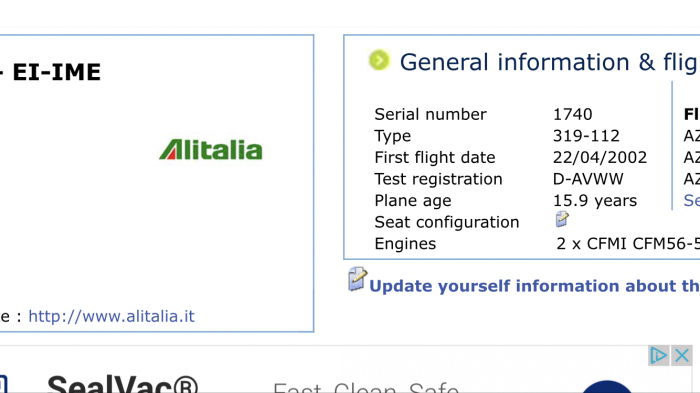Click the partially visible blue 'Se' link

[x=692, y=201]
